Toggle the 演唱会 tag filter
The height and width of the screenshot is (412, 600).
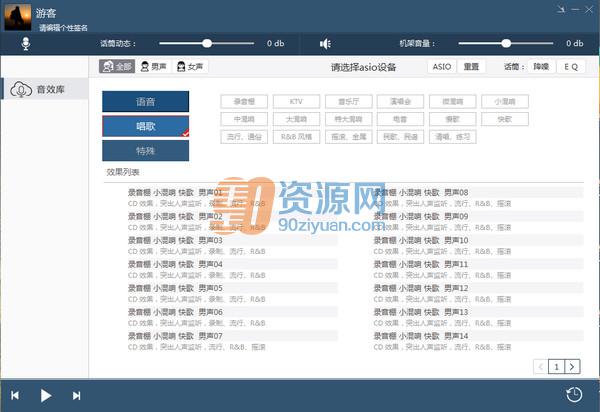point(400,101)
